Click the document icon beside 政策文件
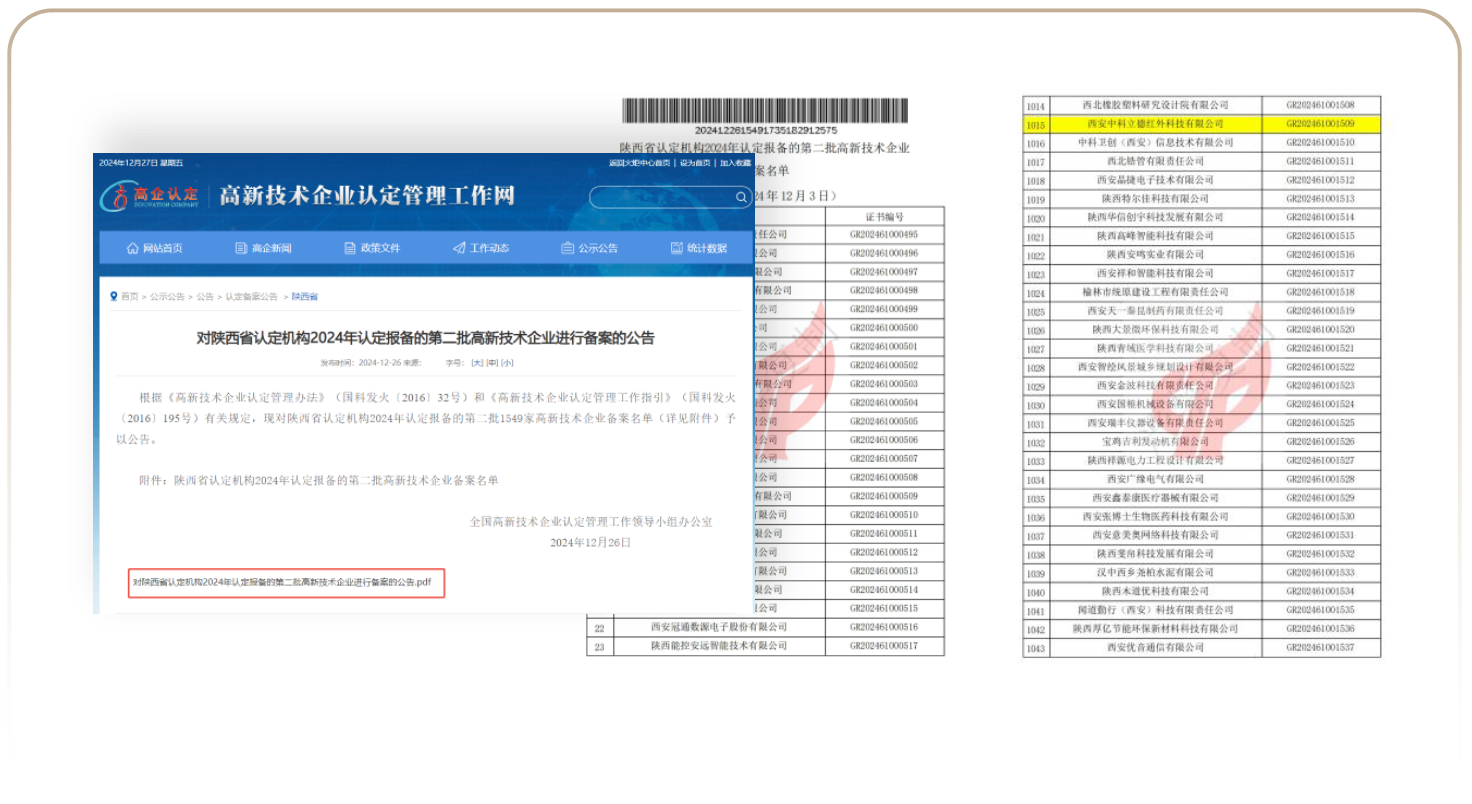The width and height of the screenshot is (1472, 804). [350, 248]
